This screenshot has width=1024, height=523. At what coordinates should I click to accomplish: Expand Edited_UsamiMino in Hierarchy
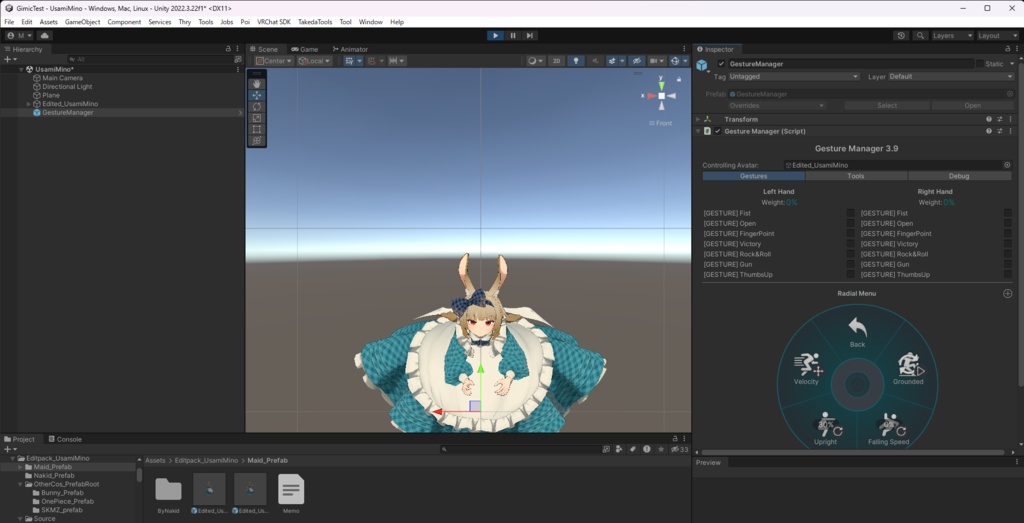[29, 104]
